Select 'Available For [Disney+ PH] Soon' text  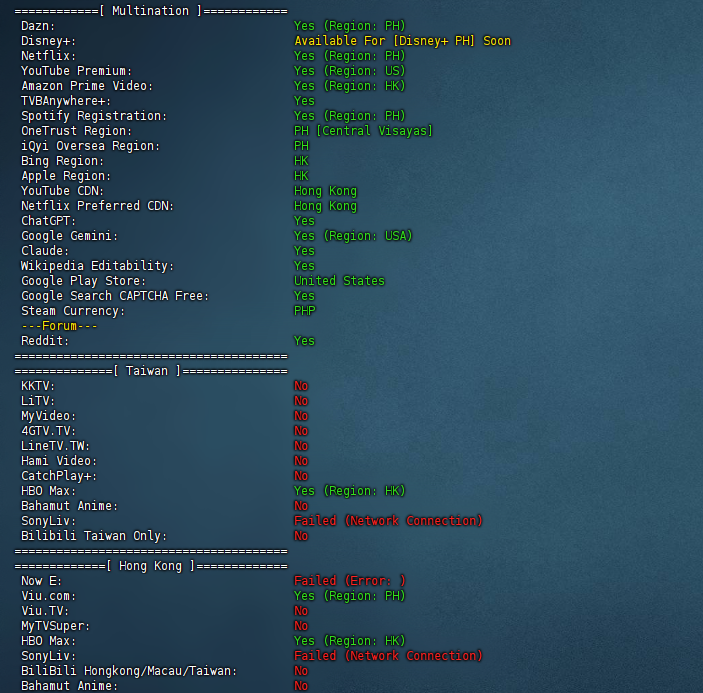pos(402,41)
